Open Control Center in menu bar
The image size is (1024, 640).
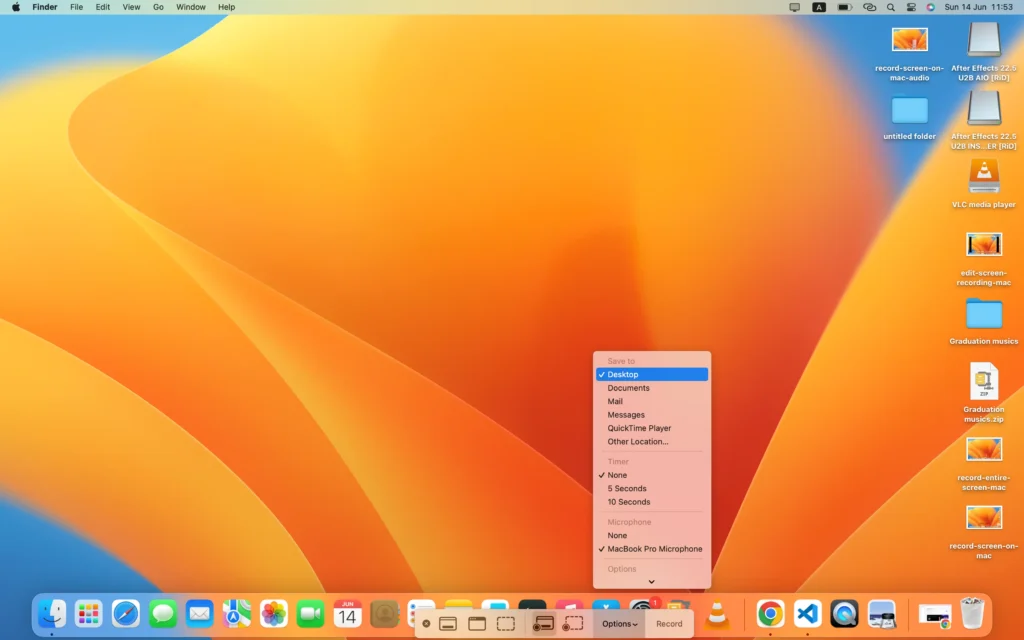(911, 7)
